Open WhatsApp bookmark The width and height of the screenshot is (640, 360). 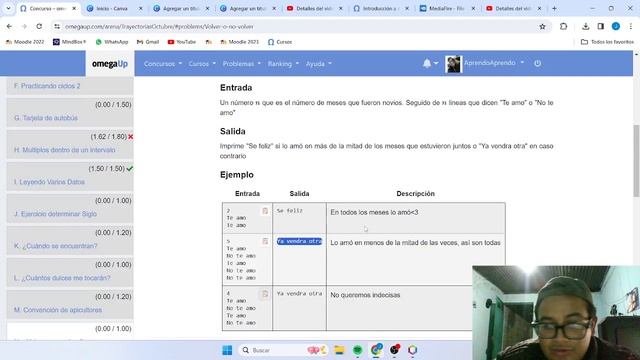112,42
